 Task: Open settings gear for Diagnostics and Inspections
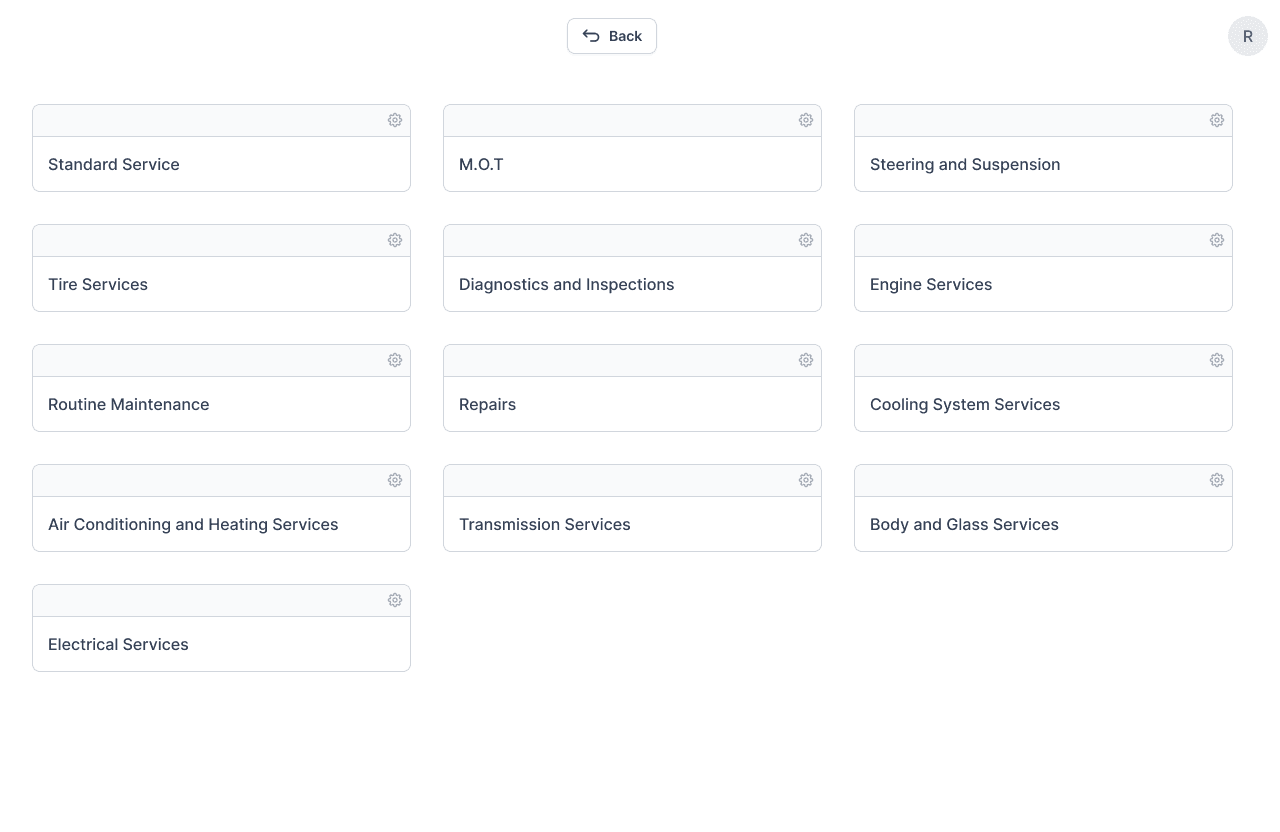click(806, 240)
